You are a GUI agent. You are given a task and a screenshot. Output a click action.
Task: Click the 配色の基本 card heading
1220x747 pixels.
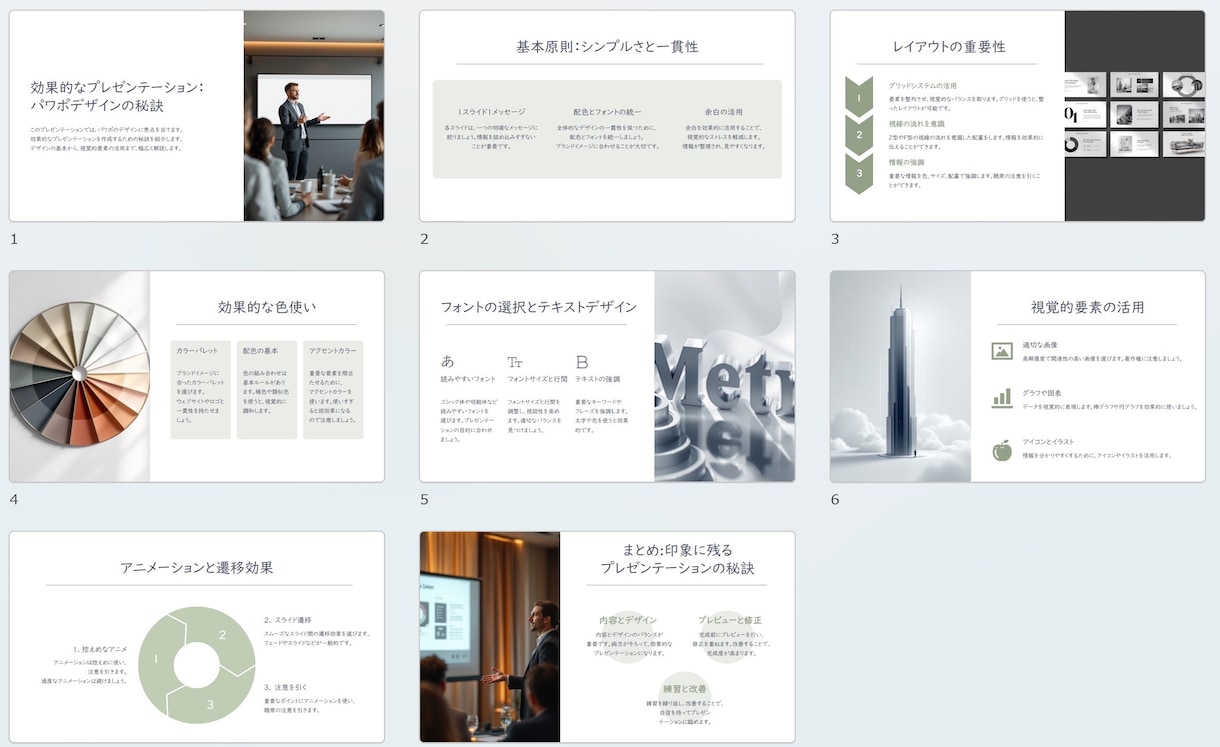point(260,351)
